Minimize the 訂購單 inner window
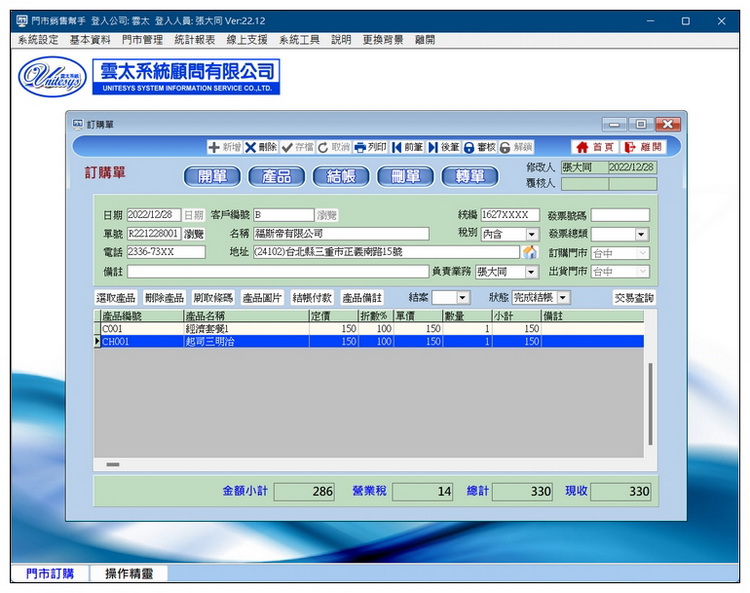The width and height of the screenshot is (750, 593). pyautogui.click(x=615, y=124)
